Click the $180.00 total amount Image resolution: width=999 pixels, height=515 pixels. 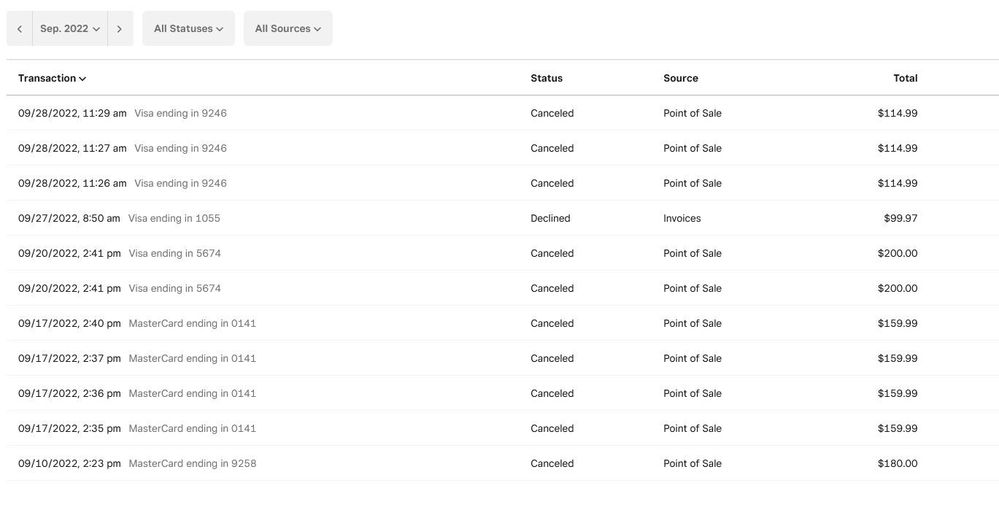(897, 463)
